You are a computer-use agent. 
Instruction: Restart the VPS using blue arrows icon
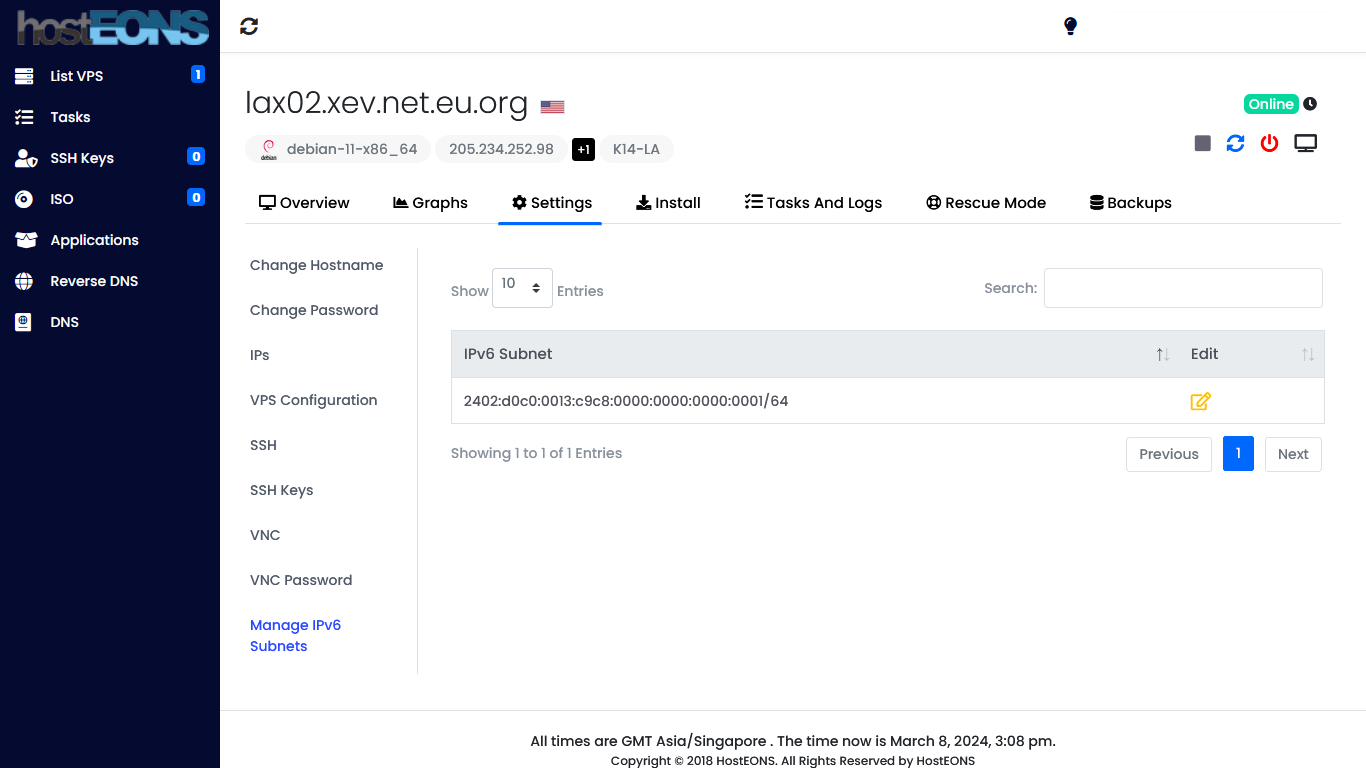(1236, 143)
